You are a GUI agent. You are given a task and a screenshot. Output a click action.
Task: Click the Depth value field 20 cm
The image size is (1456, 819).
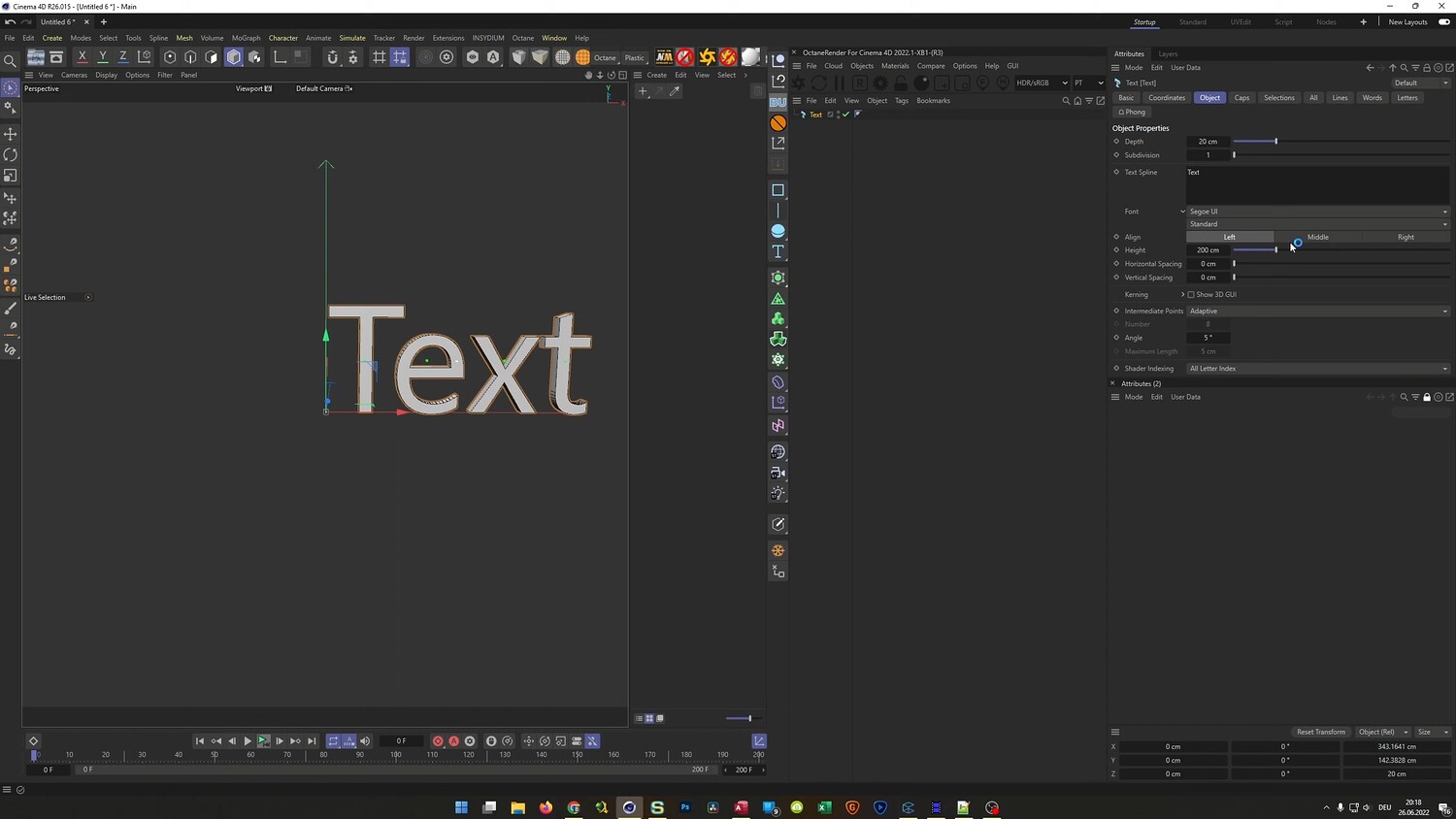click(1208, 142)
